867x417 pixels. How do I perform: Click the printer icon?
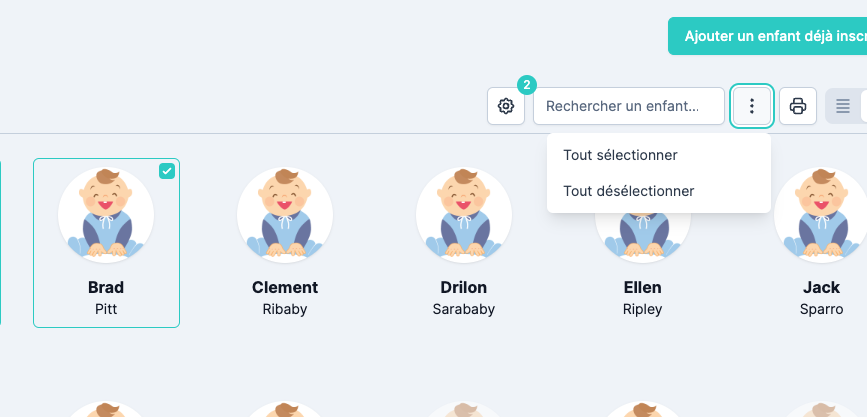[798, 106]
